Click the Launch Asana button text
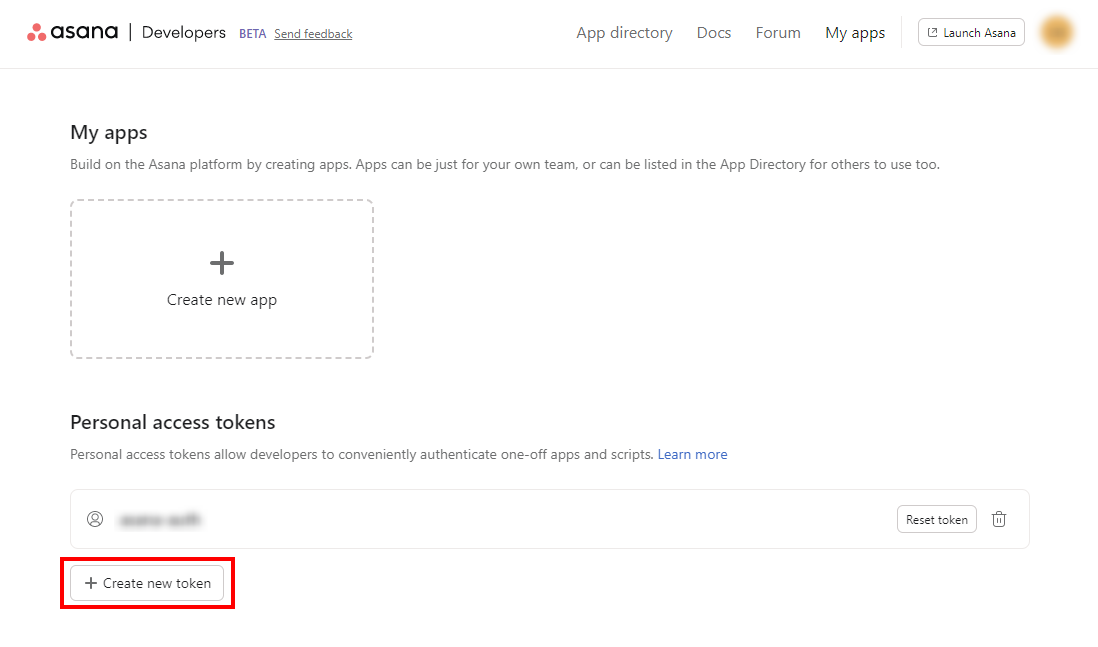1098x647 pixels. click(x=979, y=33)
